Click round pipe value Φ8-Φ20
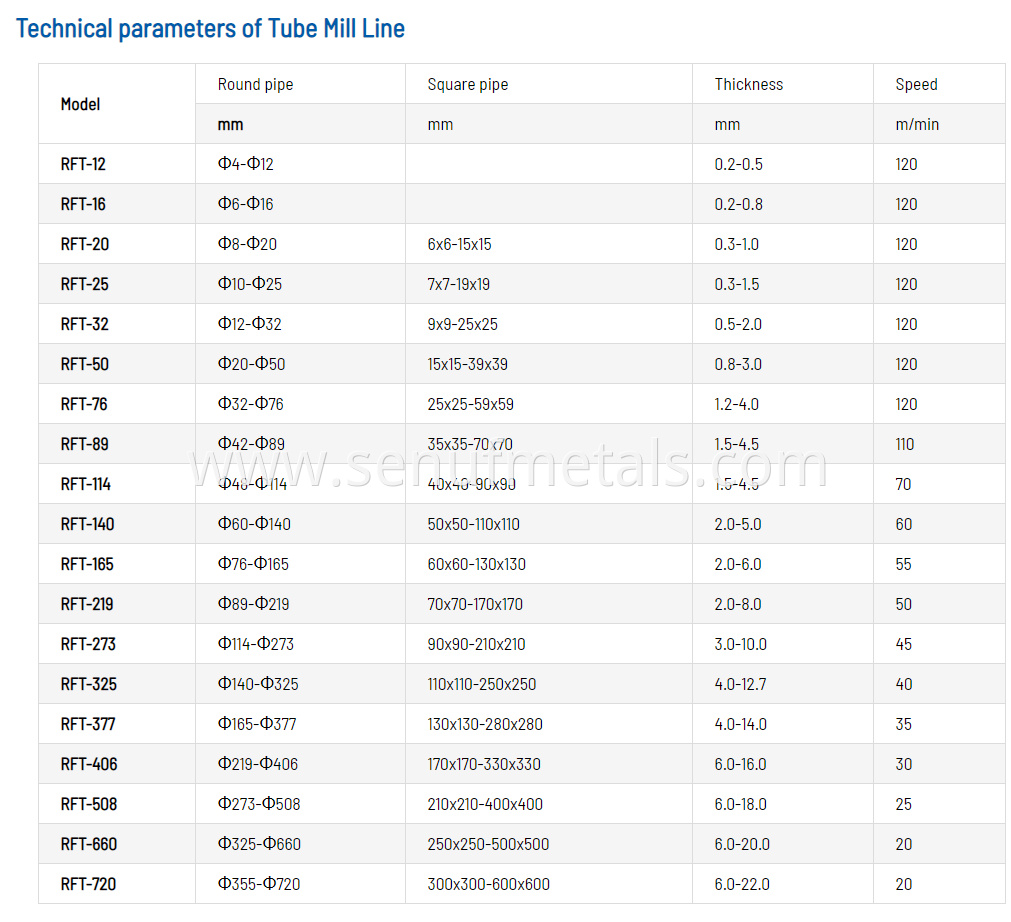This screenshot has width=1011, height=922. [247, 244]
